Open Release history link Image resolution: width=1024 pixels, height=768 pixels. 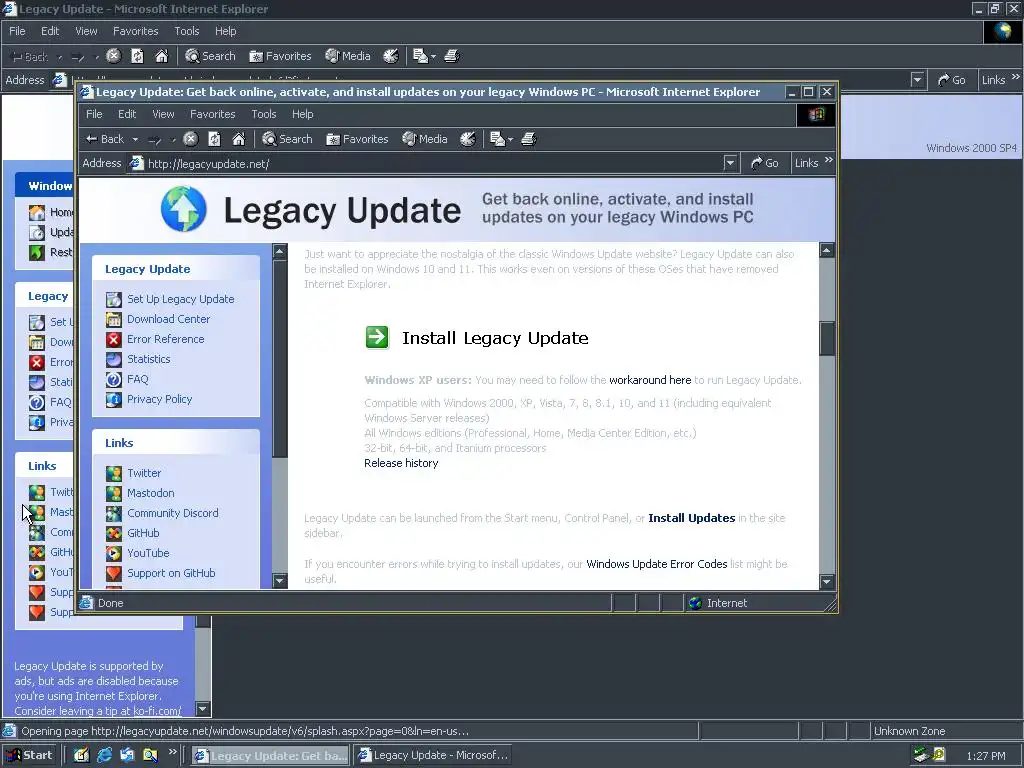[x=401, y=463]
